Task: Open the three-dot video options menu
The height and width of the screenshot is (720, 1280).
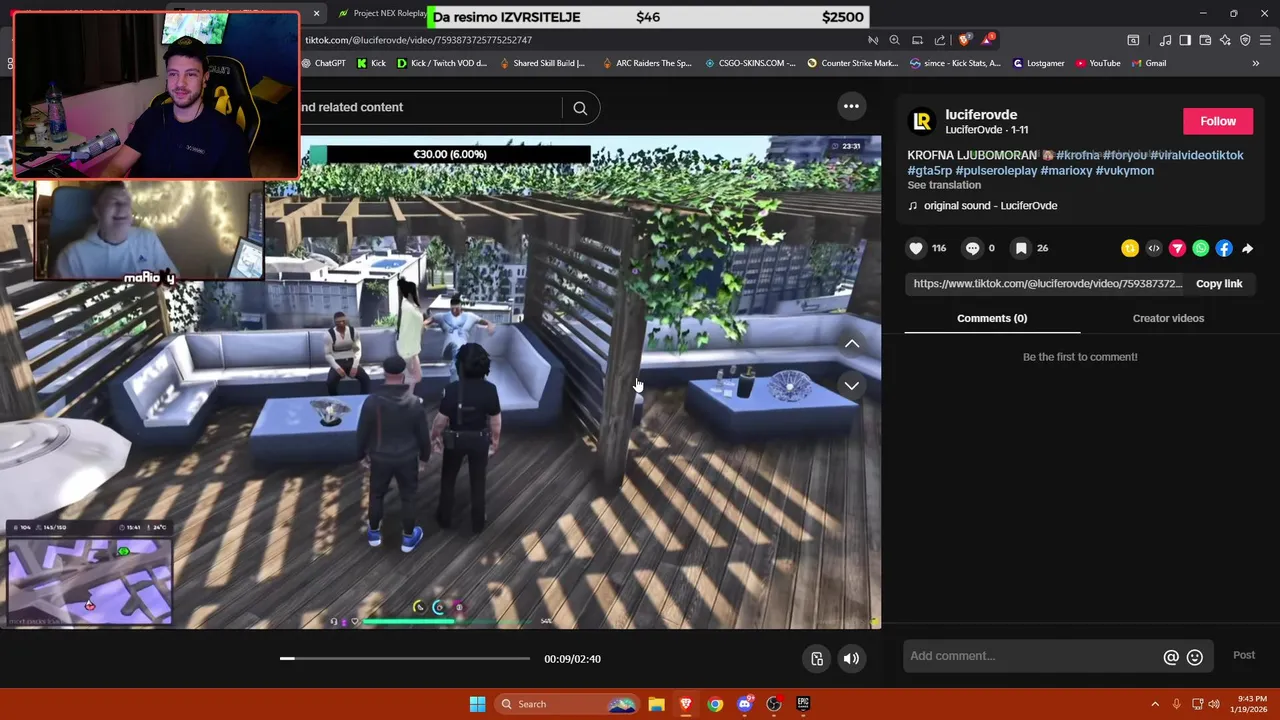Action: (851, 106)
